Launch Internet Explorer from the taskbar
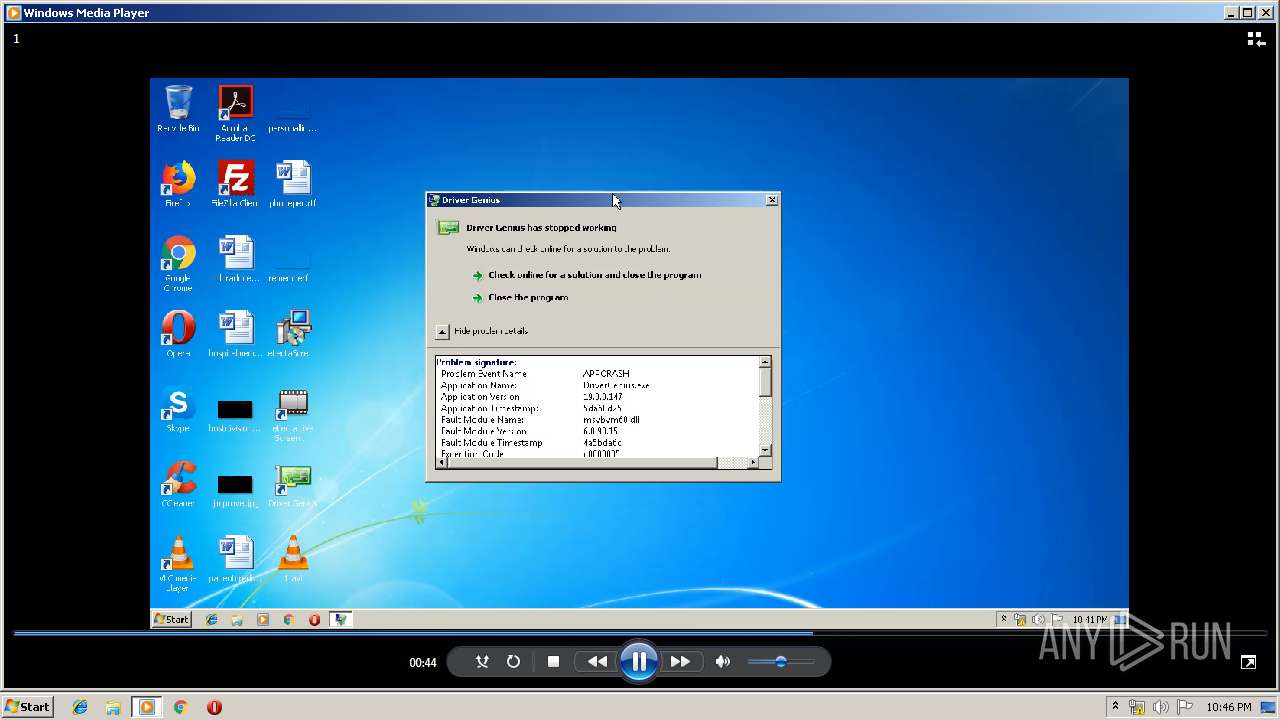1280x720 pixels. coord(80,707)
